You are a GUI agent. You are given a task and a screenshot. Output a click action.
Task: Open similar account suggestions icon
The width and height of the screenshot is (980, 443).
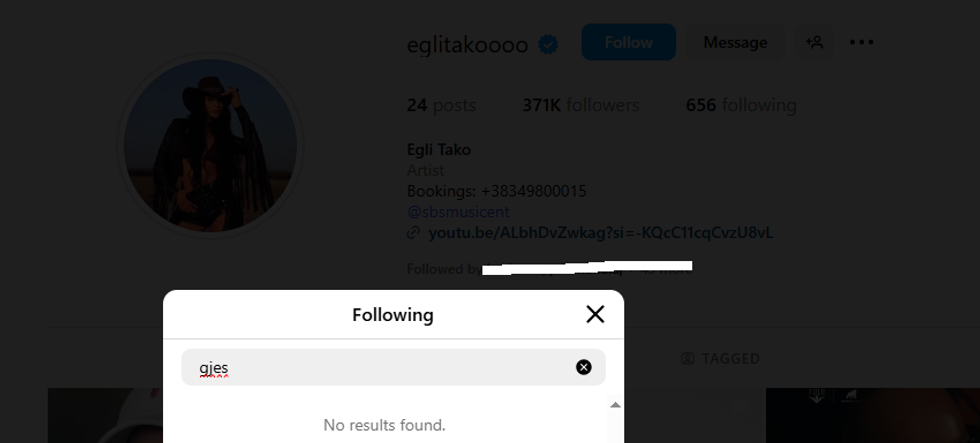coord(815,42)
